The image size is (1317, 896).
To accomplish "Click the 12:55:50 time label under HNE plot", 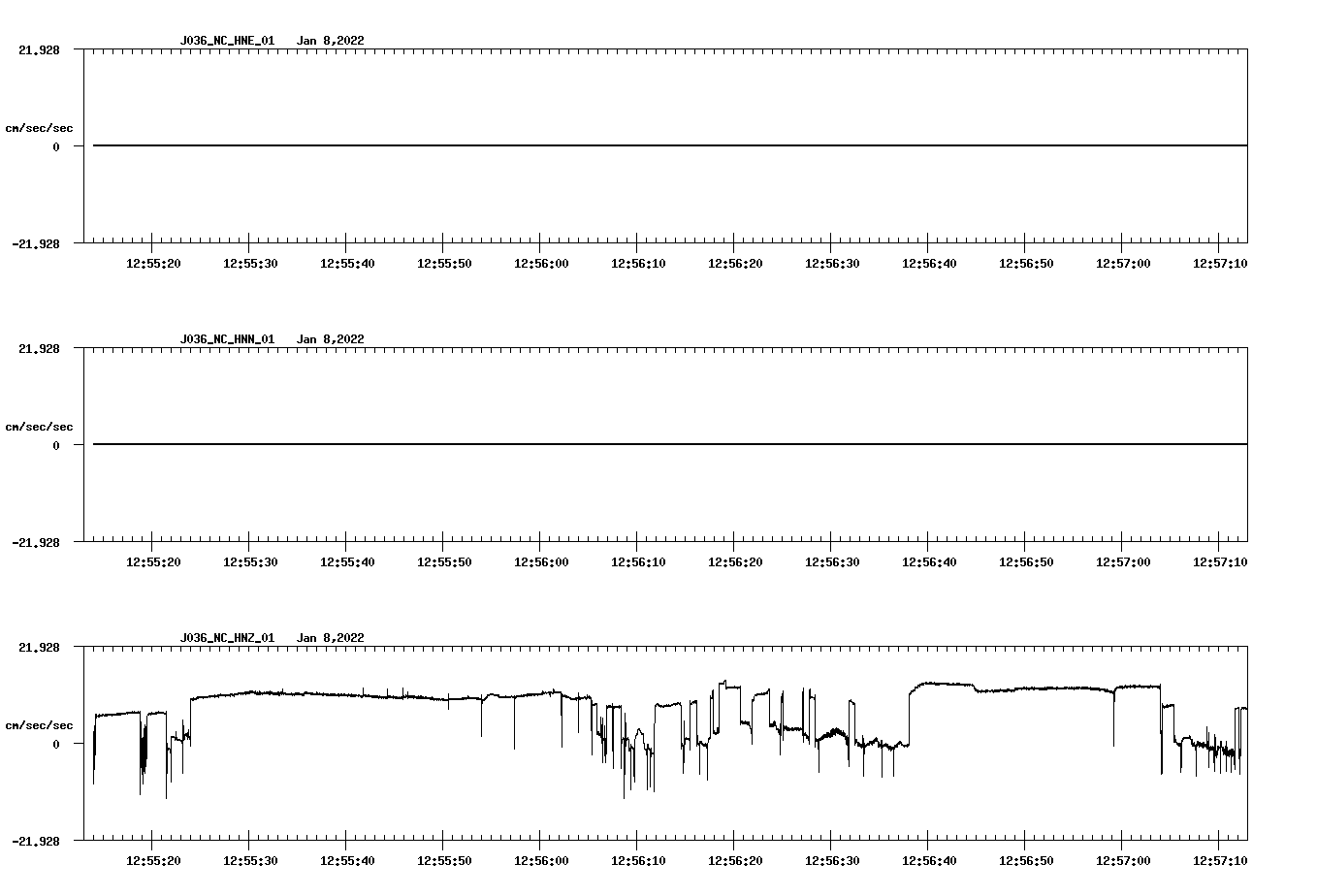I will (444, 264).
